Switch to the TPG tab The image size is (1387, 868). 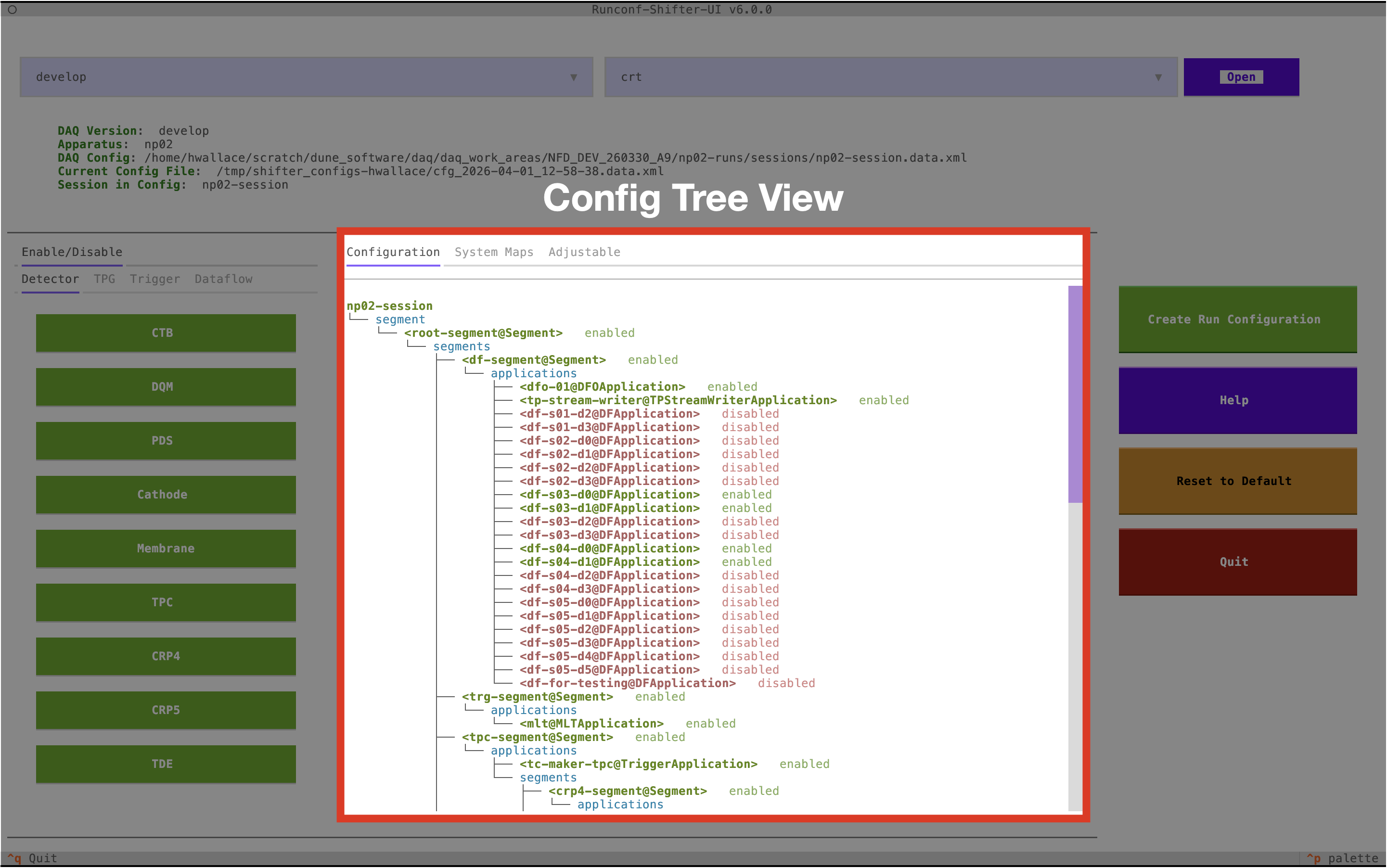click(104, 279)
